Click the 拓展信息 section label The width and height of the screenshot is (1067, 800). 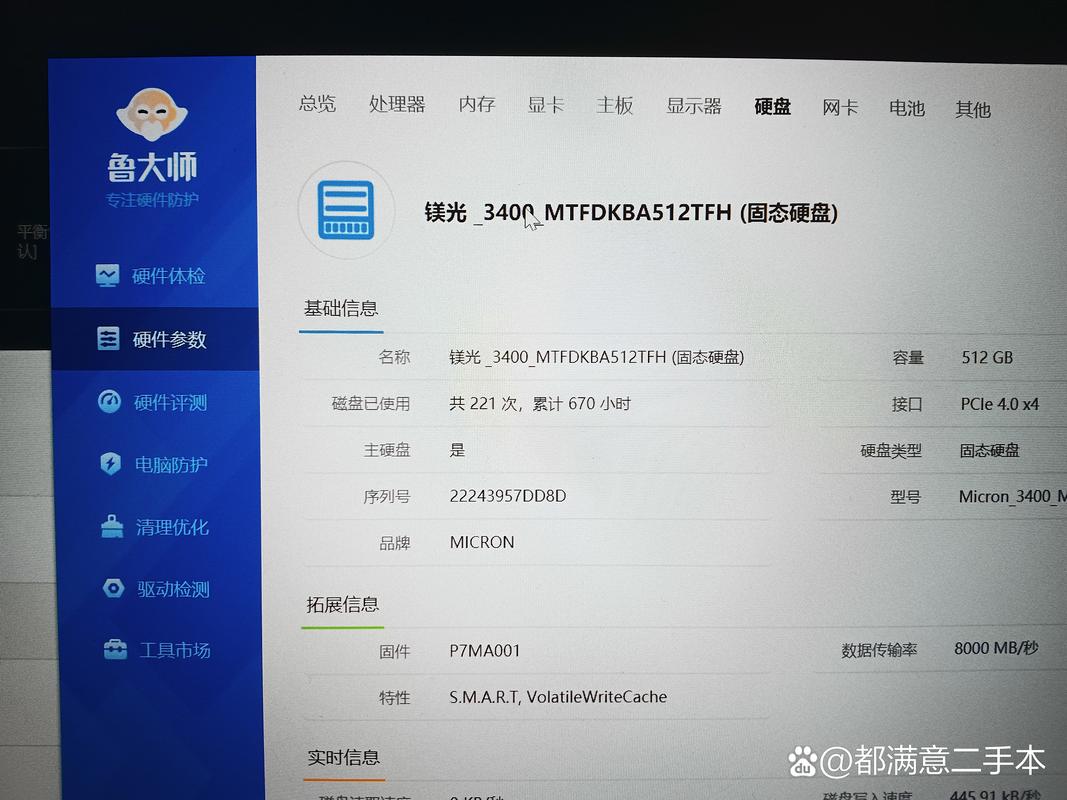point(341,604)
